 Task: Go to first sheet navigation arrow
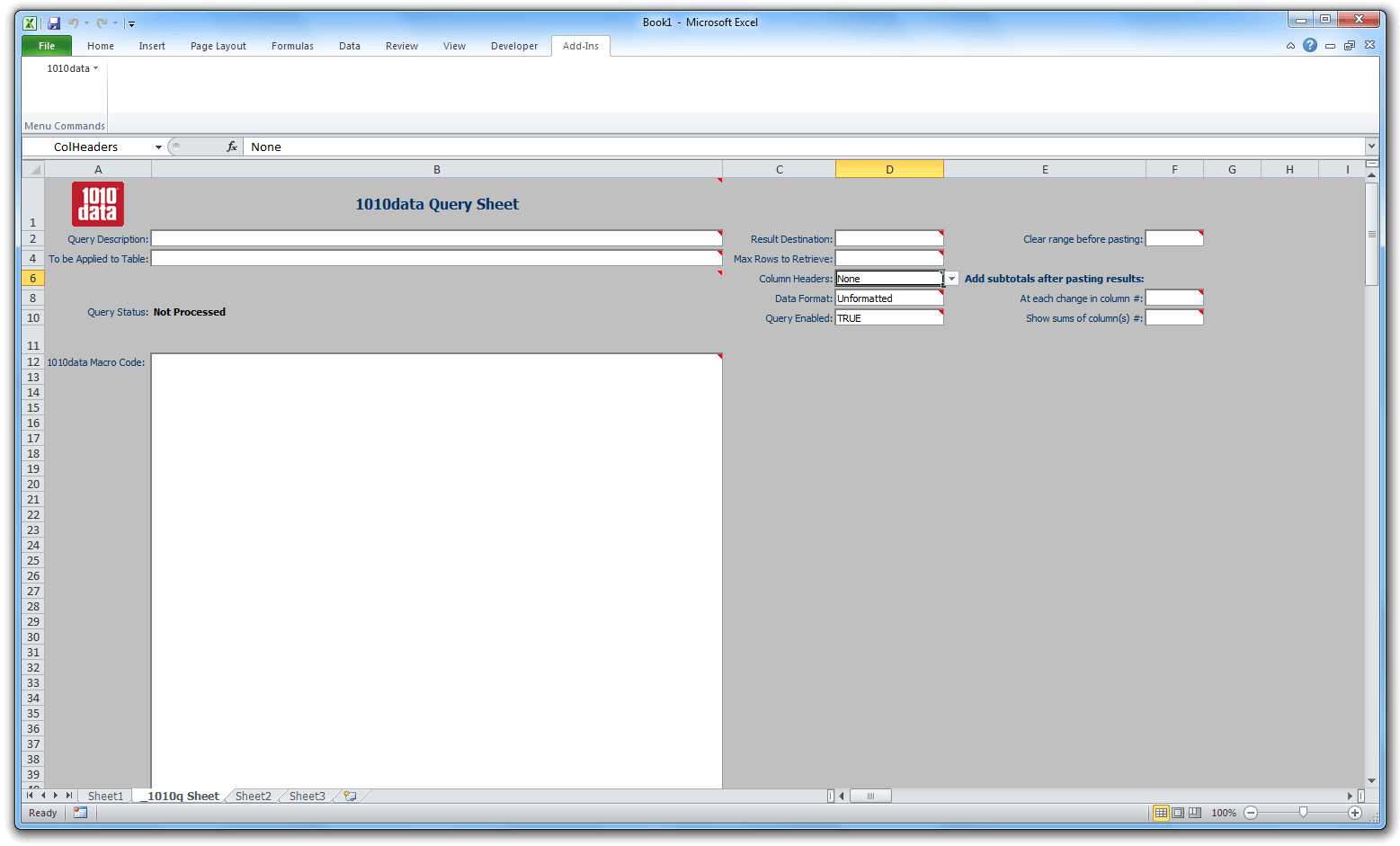(31, 796)
